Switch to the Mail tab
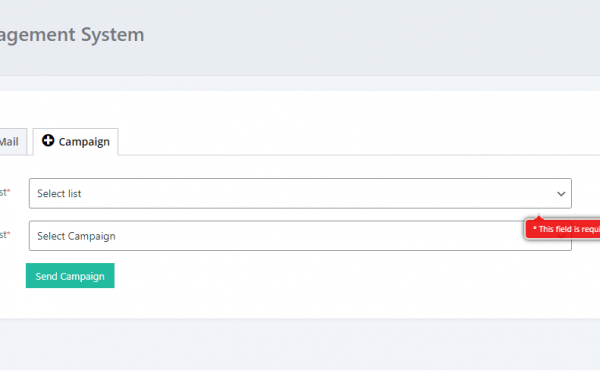This screenshot has width=600, height=370. pyautogui.click(x=12, y=142)
